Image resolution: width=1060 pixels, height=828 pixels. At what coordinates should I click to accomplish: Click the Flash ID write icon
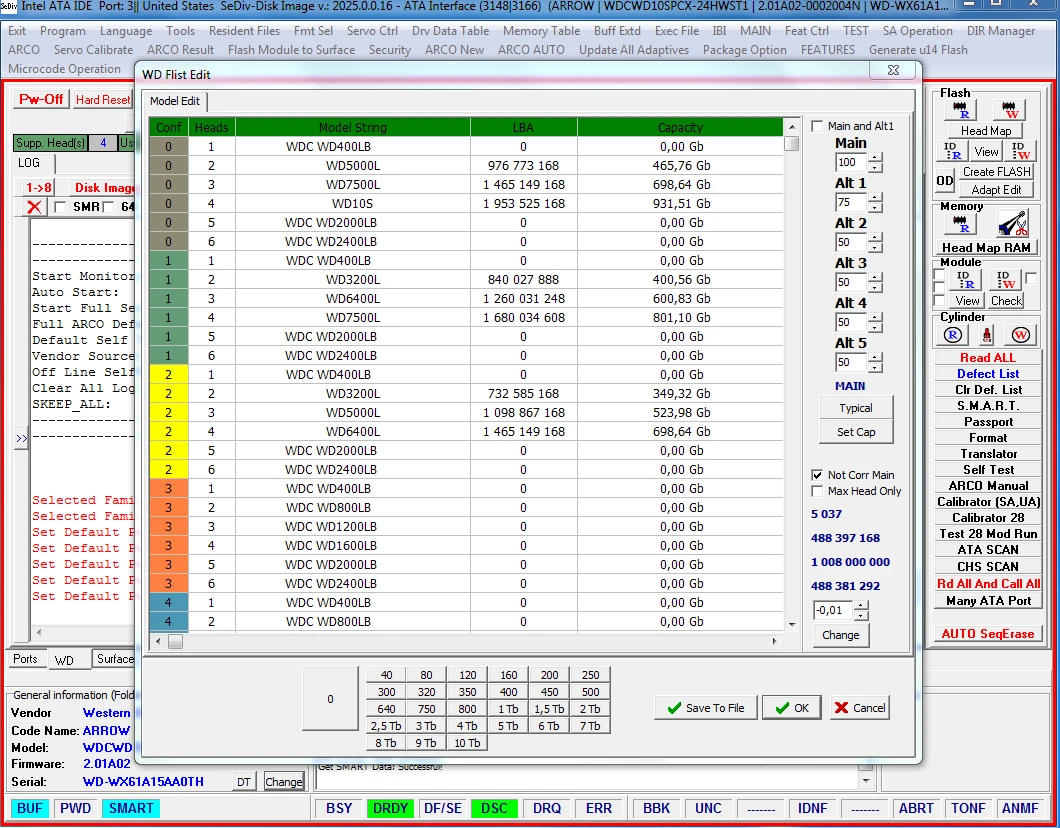pyautogui.click(x=1021, y=151)
